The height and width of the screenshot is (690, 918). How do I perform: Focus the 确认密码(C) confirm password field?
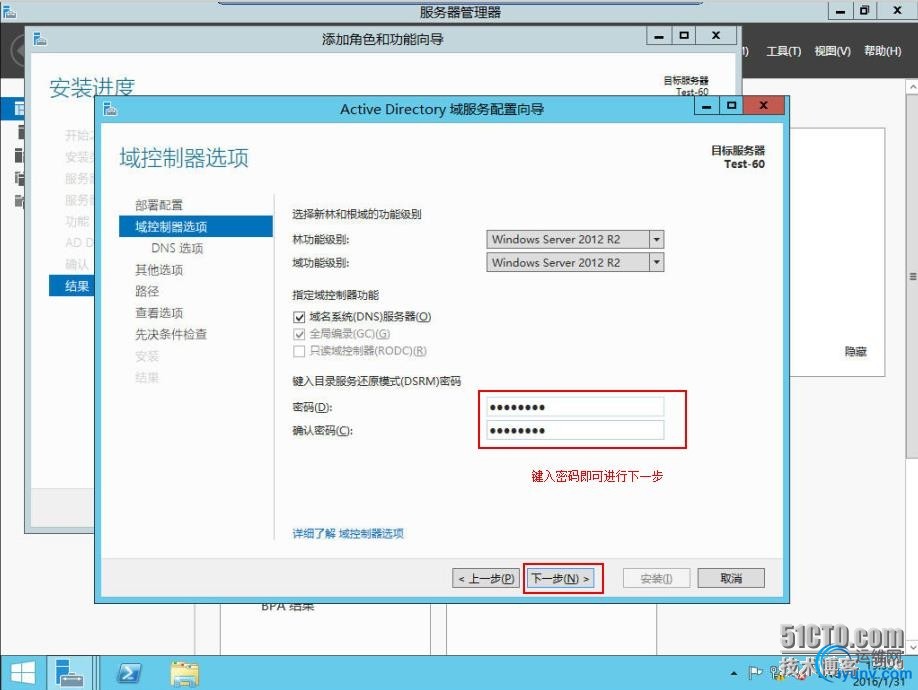[575, 430]
